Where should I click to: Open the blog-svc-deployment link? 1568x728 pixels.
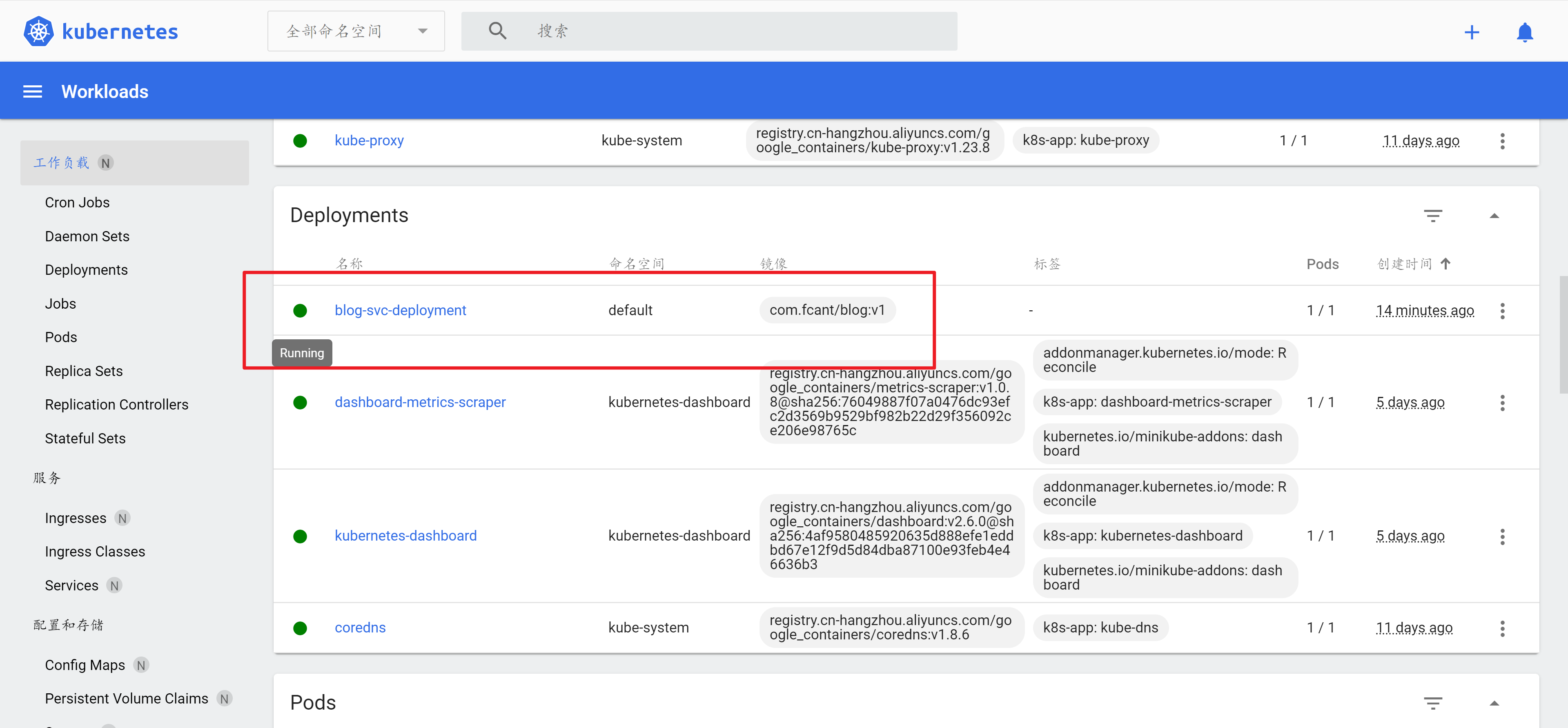[x=400, y=310]
